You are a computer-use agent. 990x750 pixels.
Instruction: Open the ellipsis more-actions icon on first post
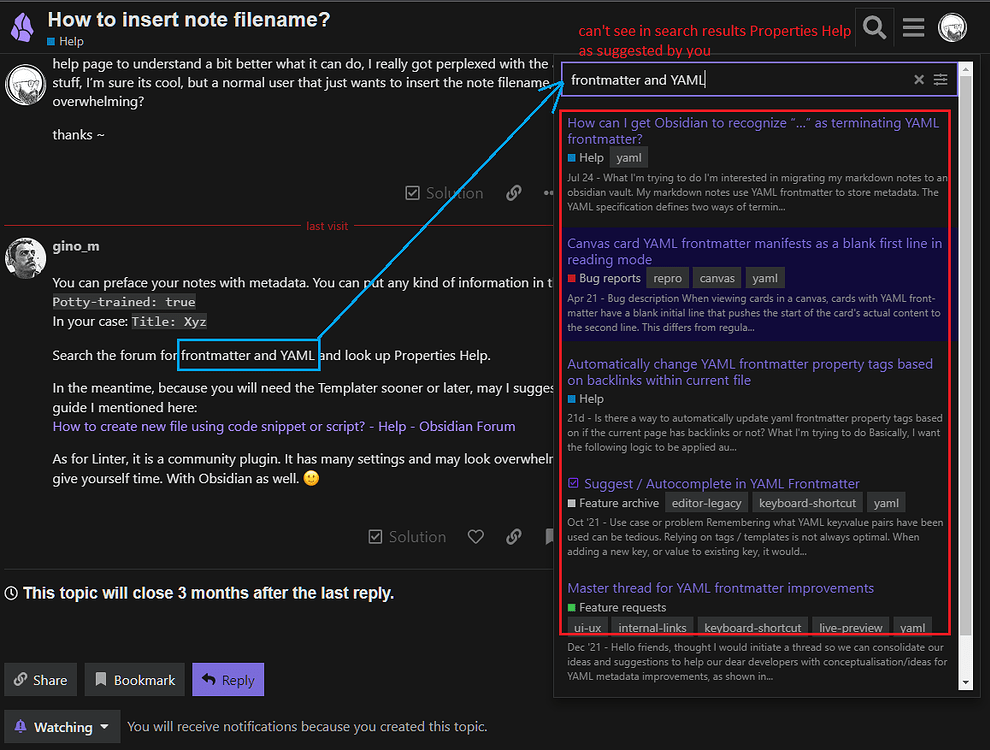tap(548, 193)
